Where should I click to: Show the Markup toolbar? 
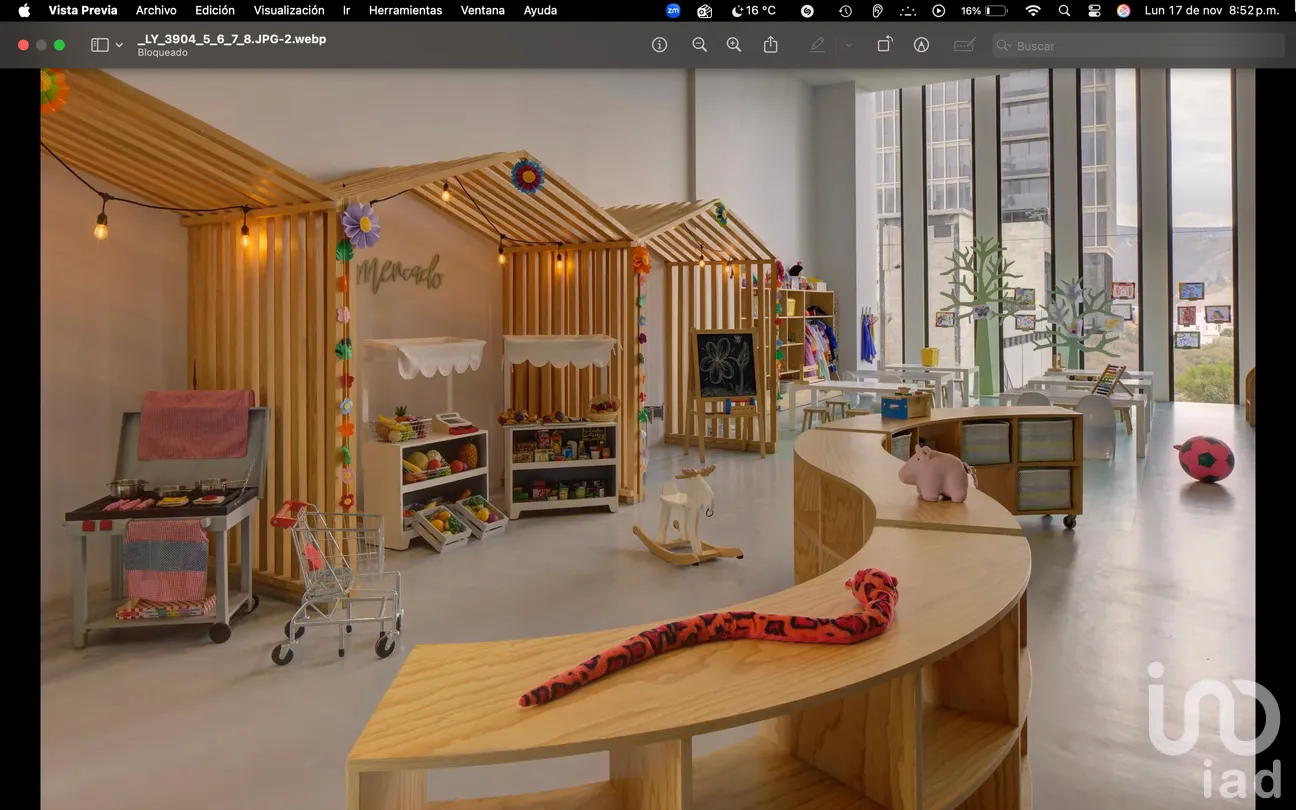921,45
